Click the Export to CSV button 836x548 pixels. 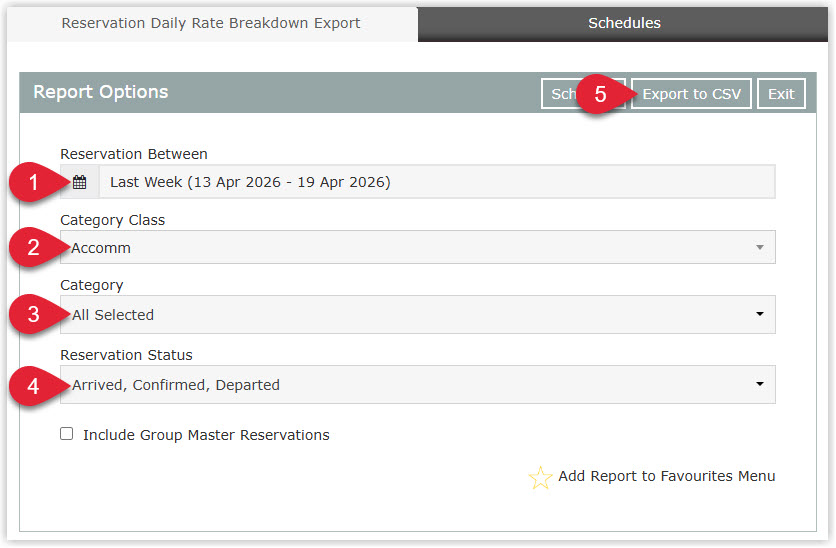691,94
